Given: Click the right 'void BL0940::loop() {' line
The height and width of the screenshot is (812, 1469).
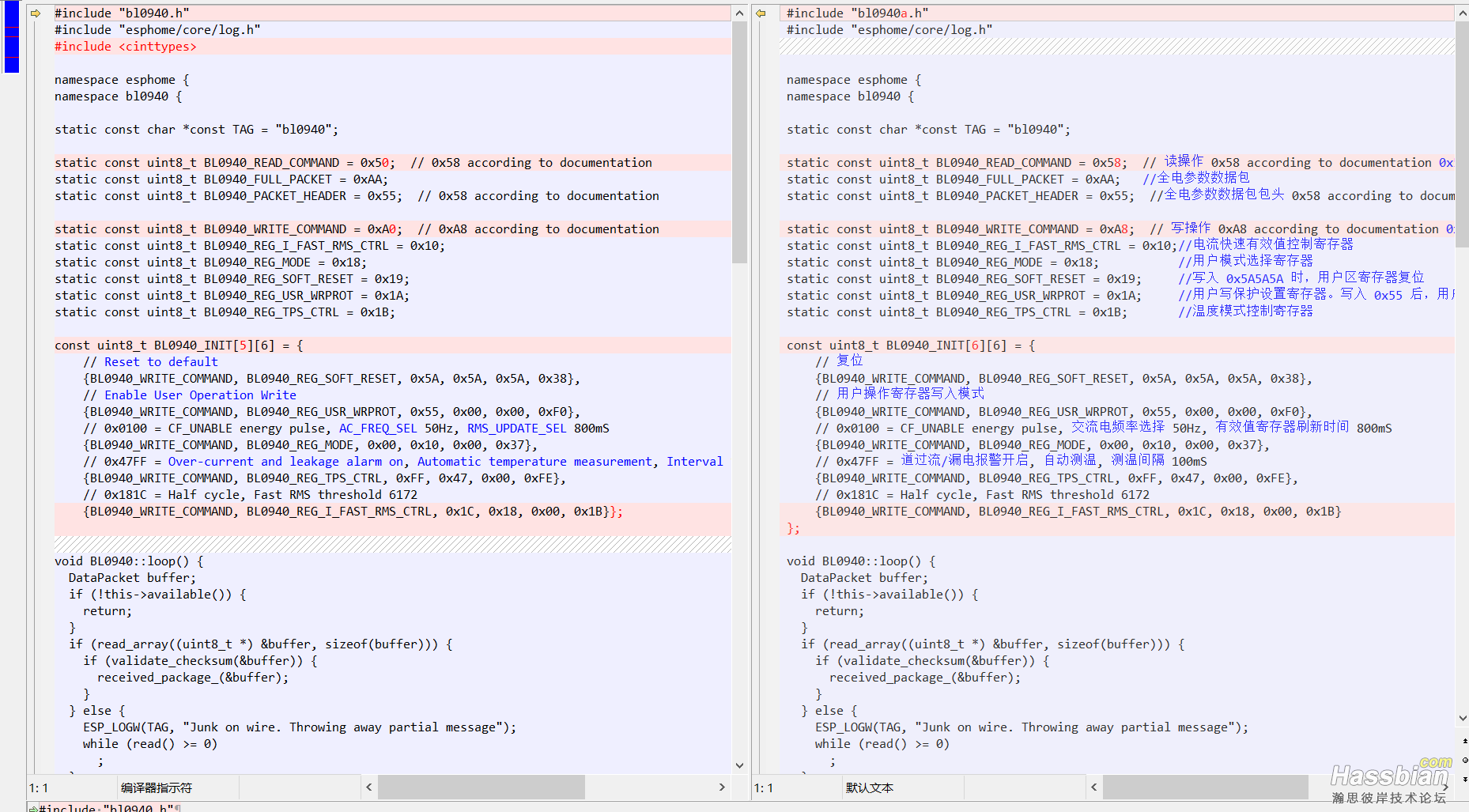Looking at the screenshot, I should click(x=861, y=561).
